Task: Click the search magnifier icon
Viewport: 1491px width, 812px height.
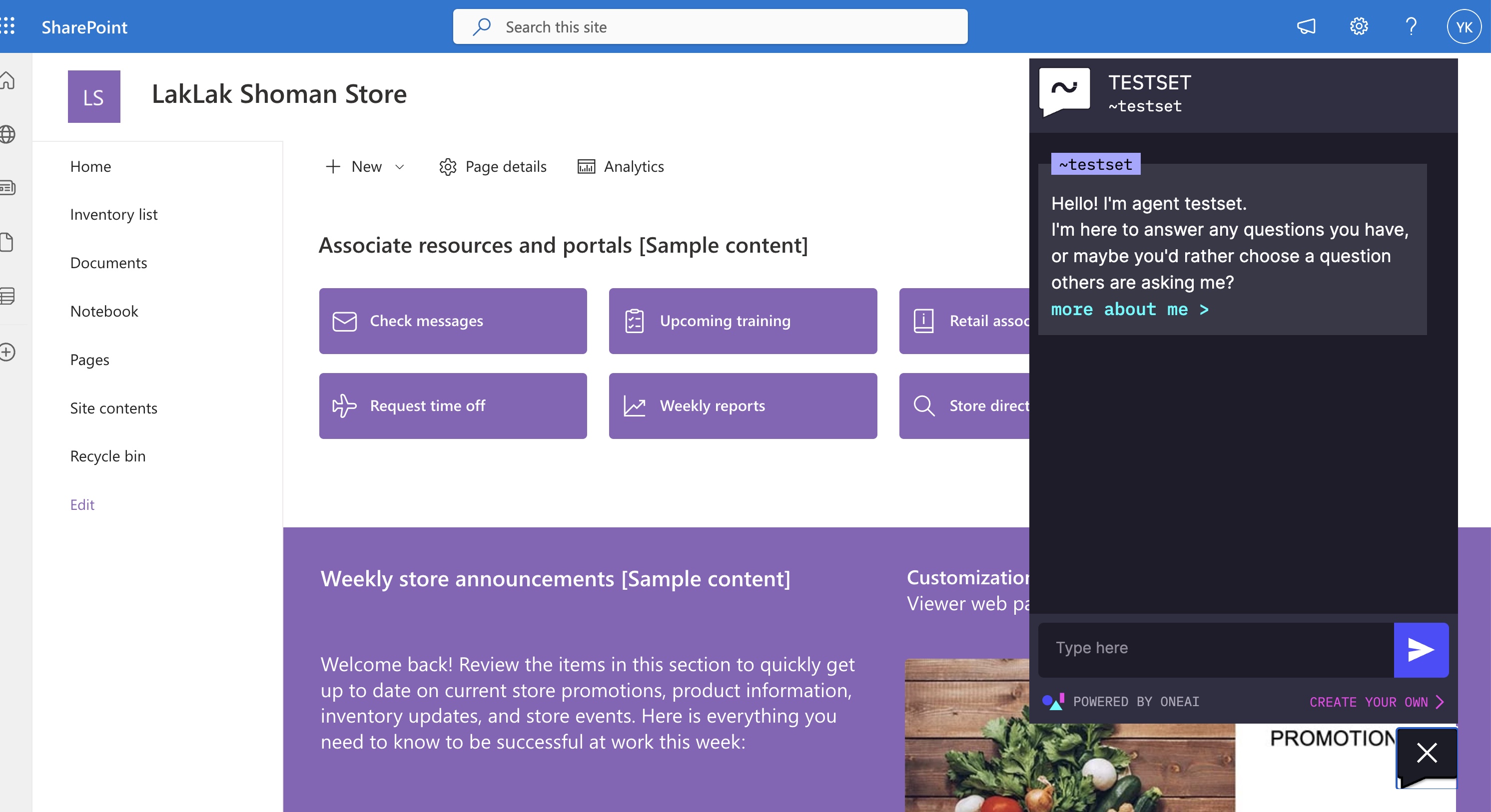Action: 482,26
